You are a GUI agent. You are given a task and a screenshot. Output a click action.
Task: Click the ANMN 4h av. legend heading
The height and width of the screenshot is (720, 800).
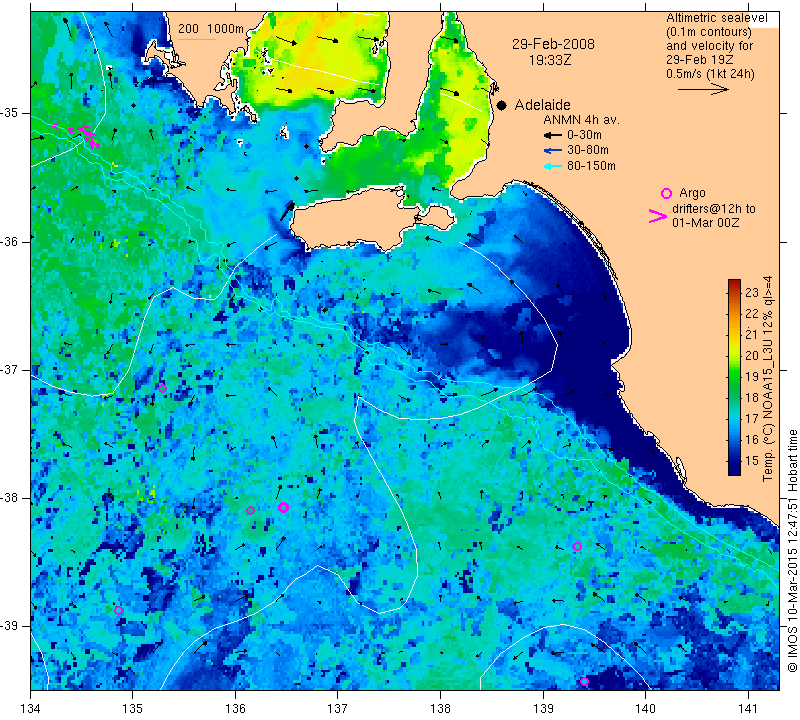click(581, 120)
